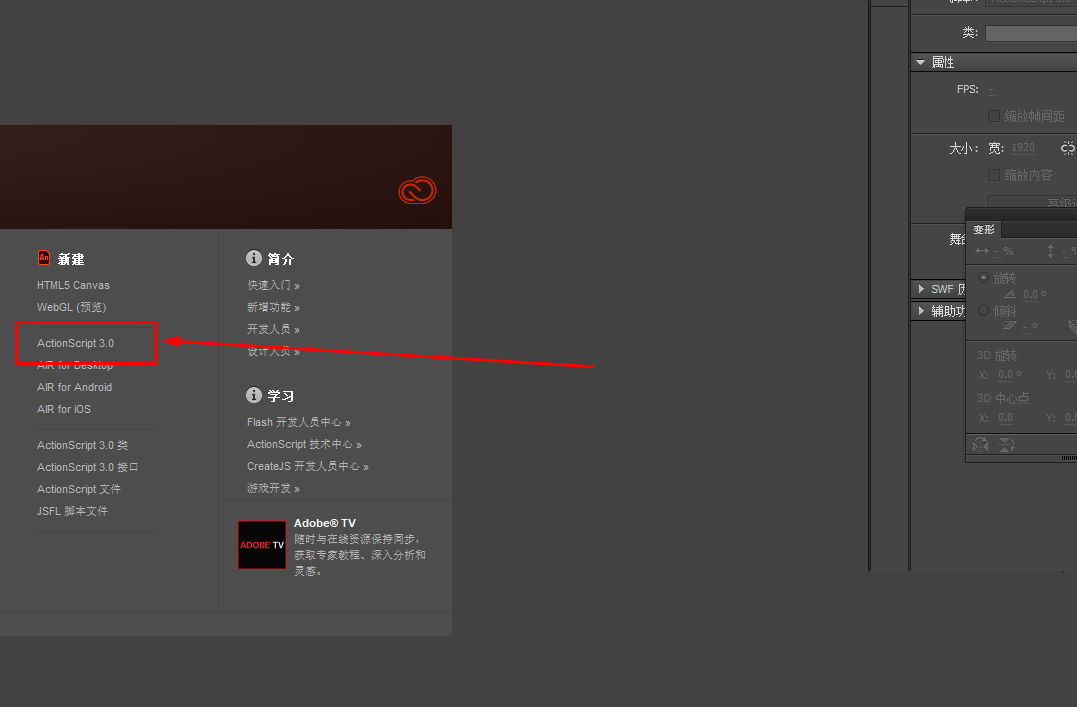Viewport: 1077px width, 707px height.
Task: Create new AIR for iOS document
Action: (x=64, y=409)
